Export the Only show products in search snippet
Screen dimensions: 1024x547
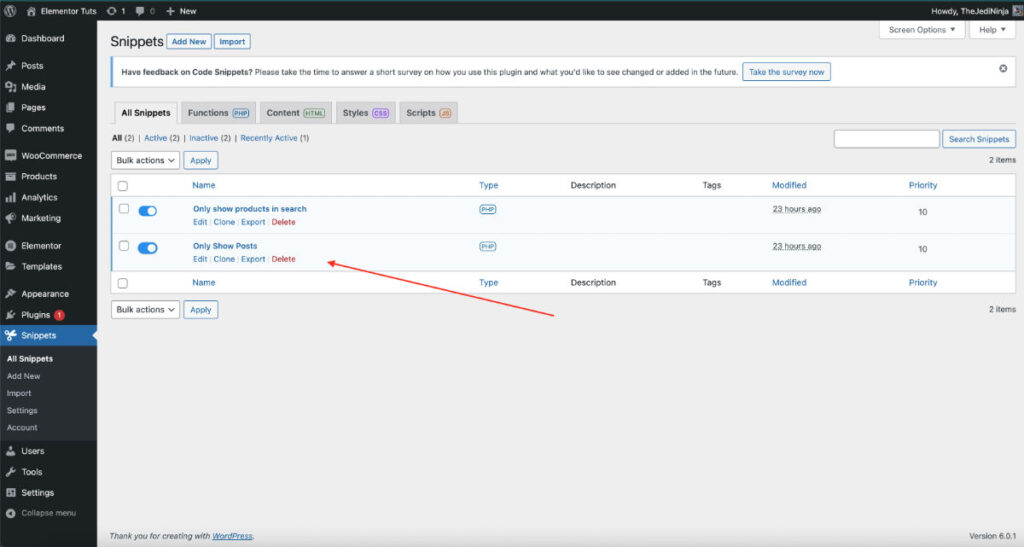click(253, 222)
